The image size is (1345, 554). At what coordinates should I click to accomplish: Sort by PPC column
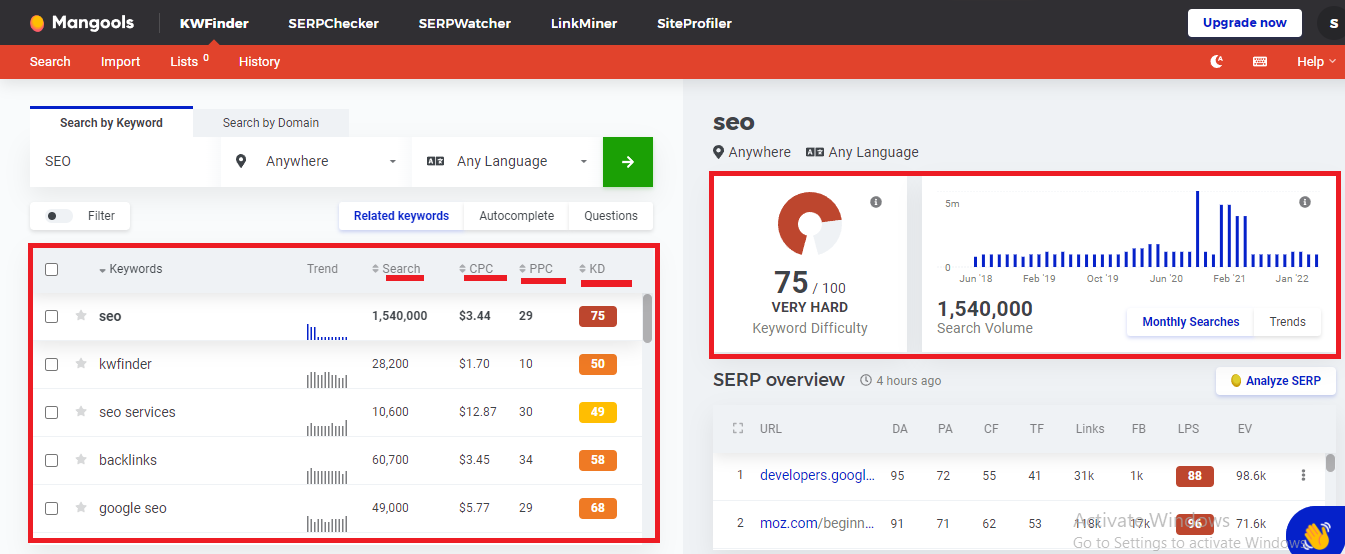536,269
